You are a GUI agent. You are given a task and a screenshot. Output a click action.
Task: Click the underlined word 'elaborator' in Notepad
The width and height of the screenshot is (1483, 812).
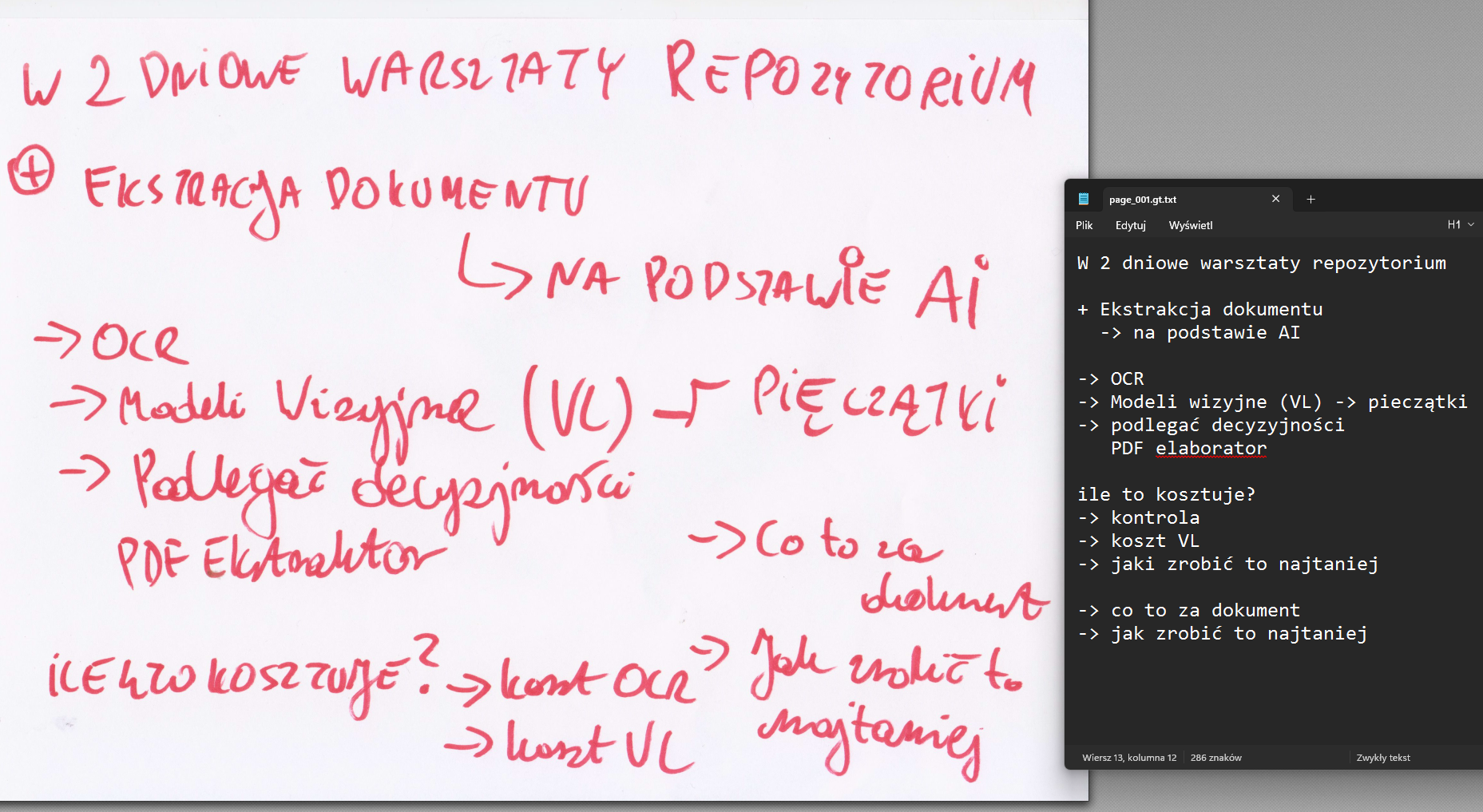(x=1211, y=449)
